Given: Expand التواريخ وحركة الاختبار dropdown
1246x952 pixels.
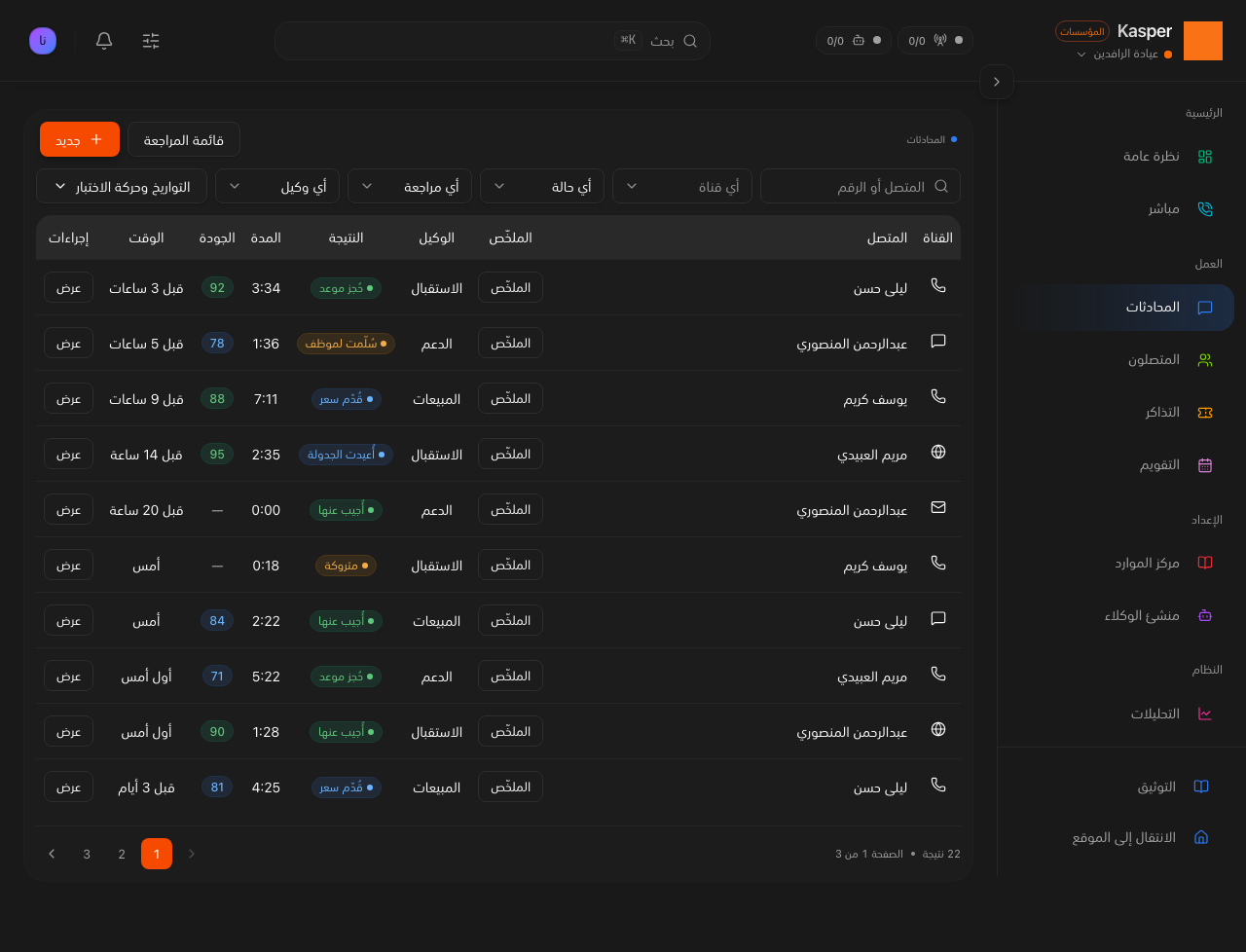Looking at the screenshot, I should [x=122, y=186].
